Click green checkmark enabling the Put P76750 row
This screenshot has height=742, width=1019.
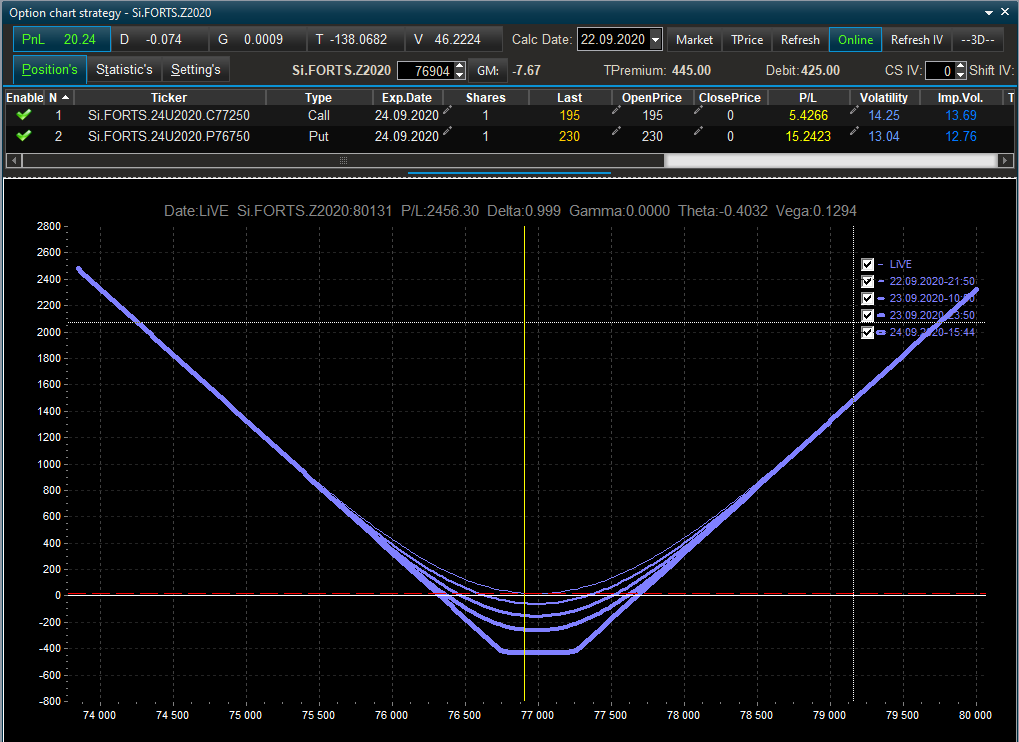(x=24, y=136)
